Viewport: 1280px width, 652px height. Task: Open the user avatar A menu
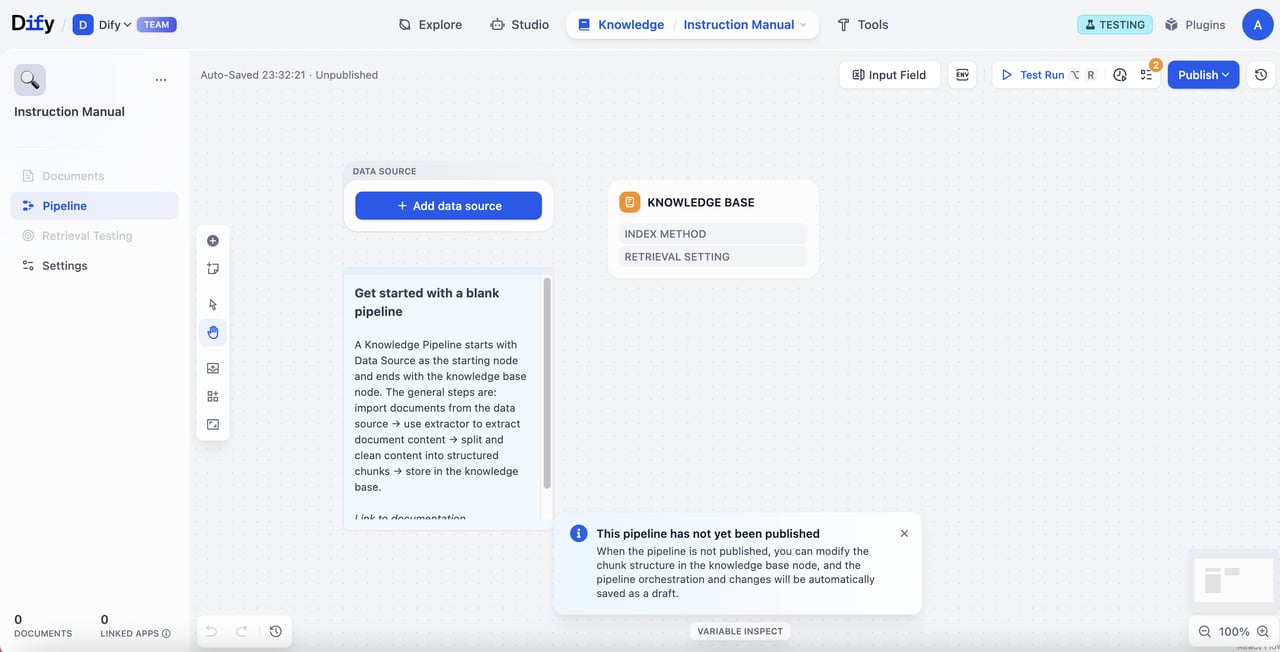click(x=1257, y=25)
